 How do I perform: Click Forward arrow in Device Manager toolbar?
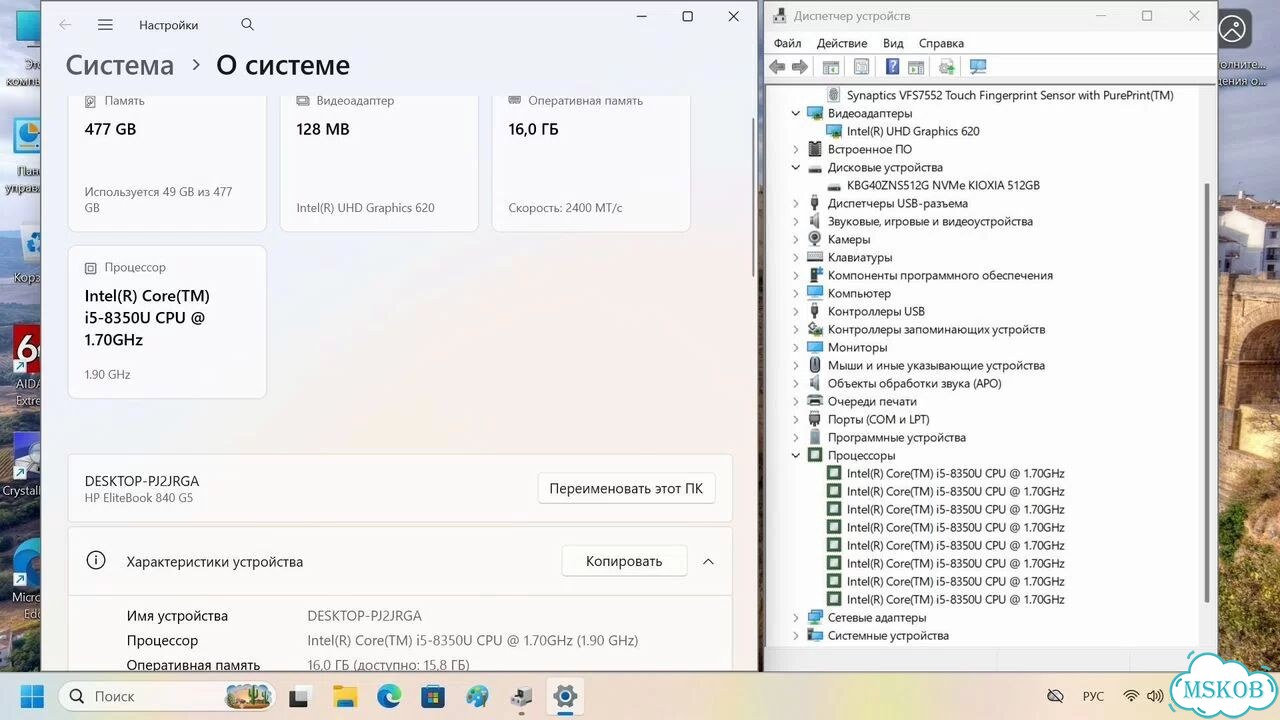(x=800, y=67)
